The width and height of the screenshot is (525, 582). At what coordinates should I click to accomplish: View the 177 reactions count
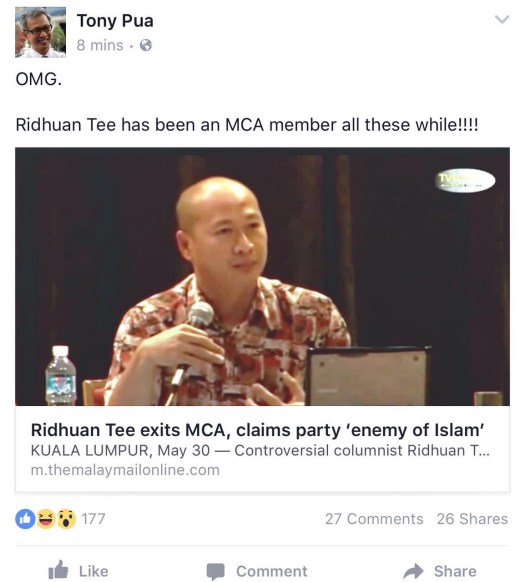tap(93, 519)
